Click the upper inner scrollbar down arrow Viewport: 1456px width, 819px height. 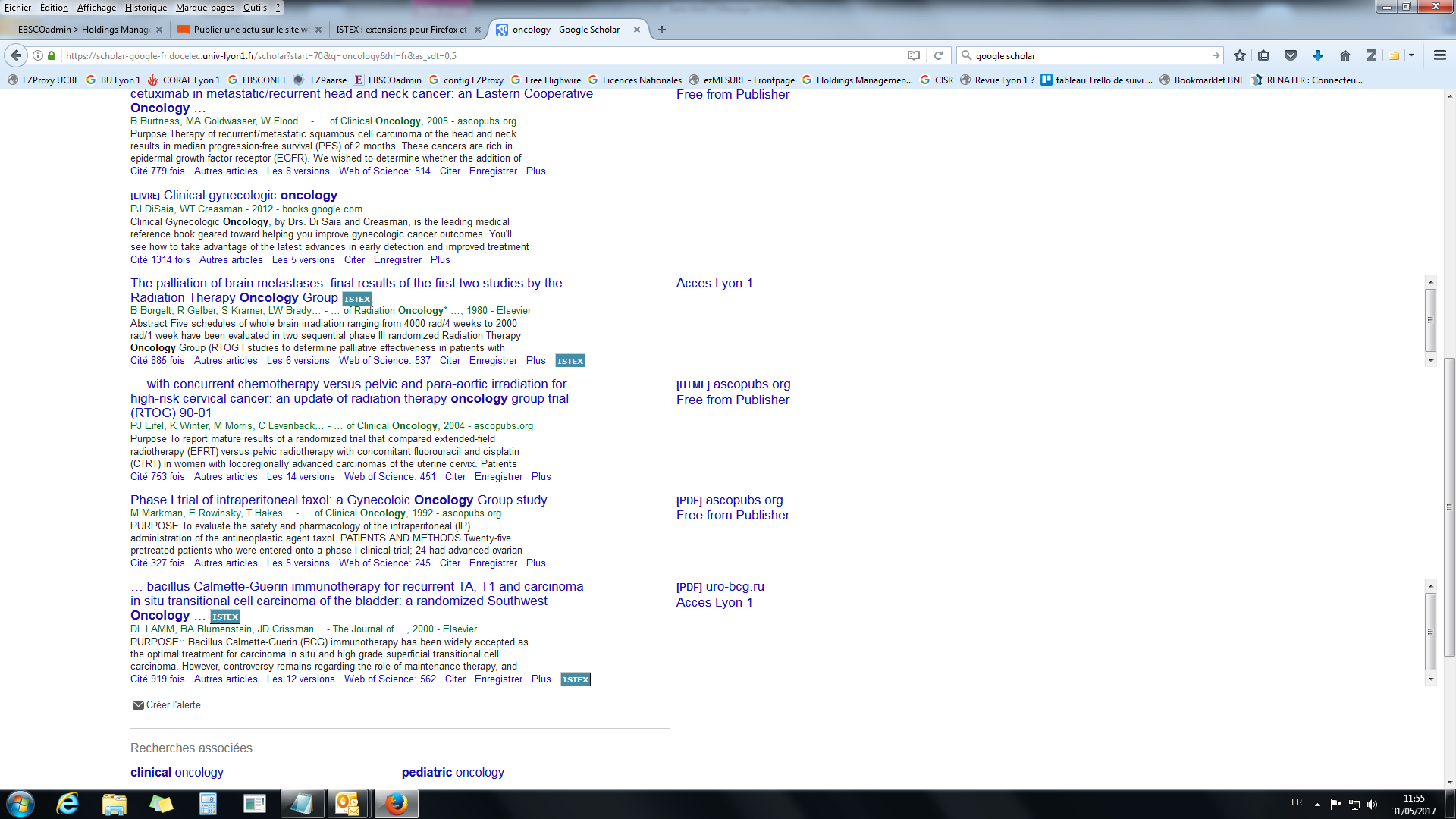(1431, 361)
